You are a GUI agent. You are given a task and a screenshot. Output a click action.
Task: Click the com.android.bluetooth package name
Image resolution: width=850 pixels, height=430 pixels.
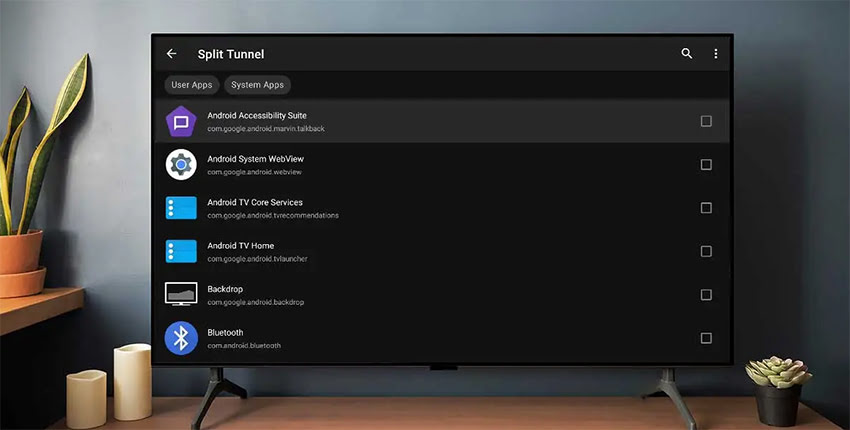[x=244, y=346]
